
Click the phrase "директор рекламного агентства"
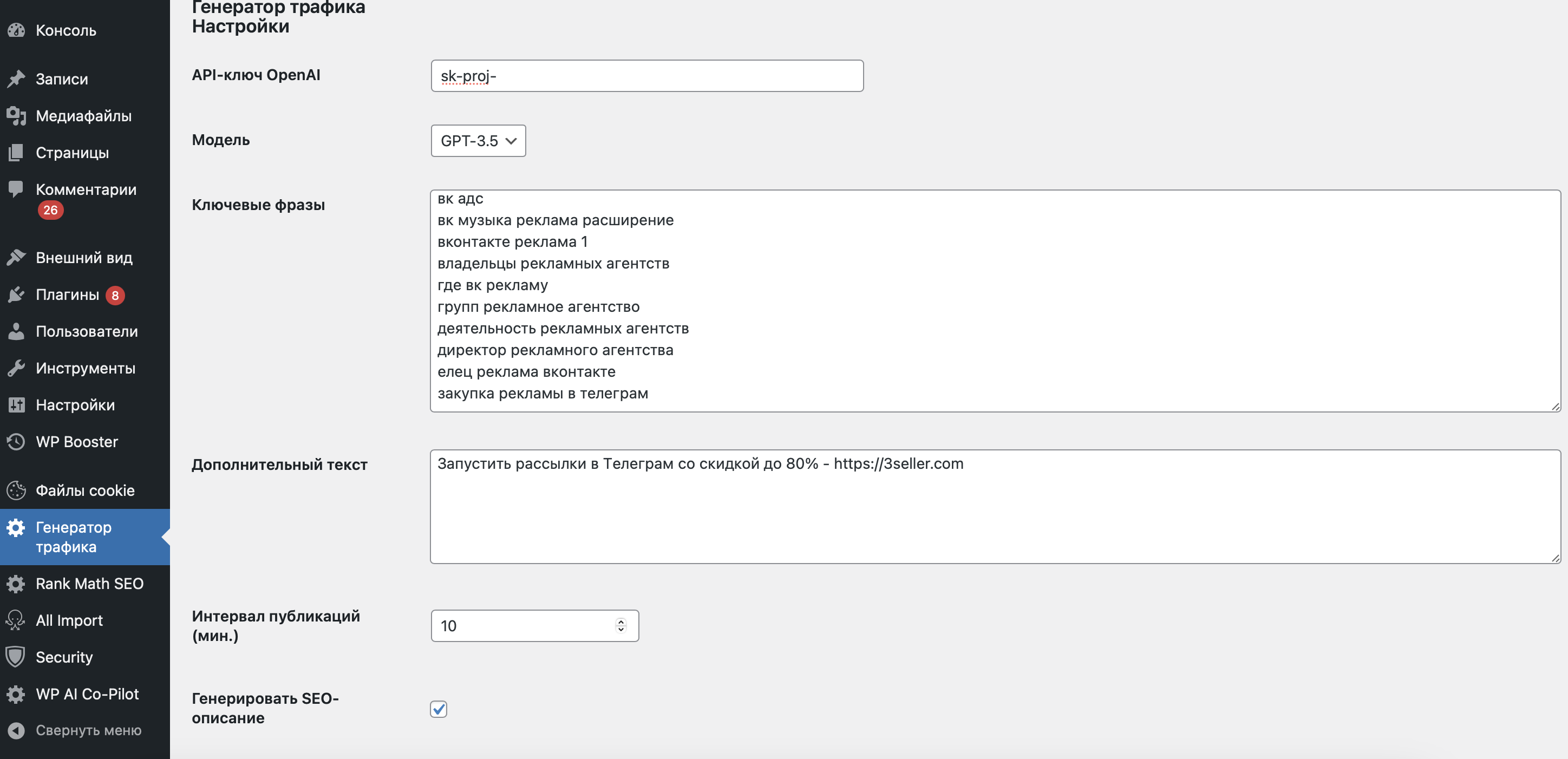(x=555, y=350)
